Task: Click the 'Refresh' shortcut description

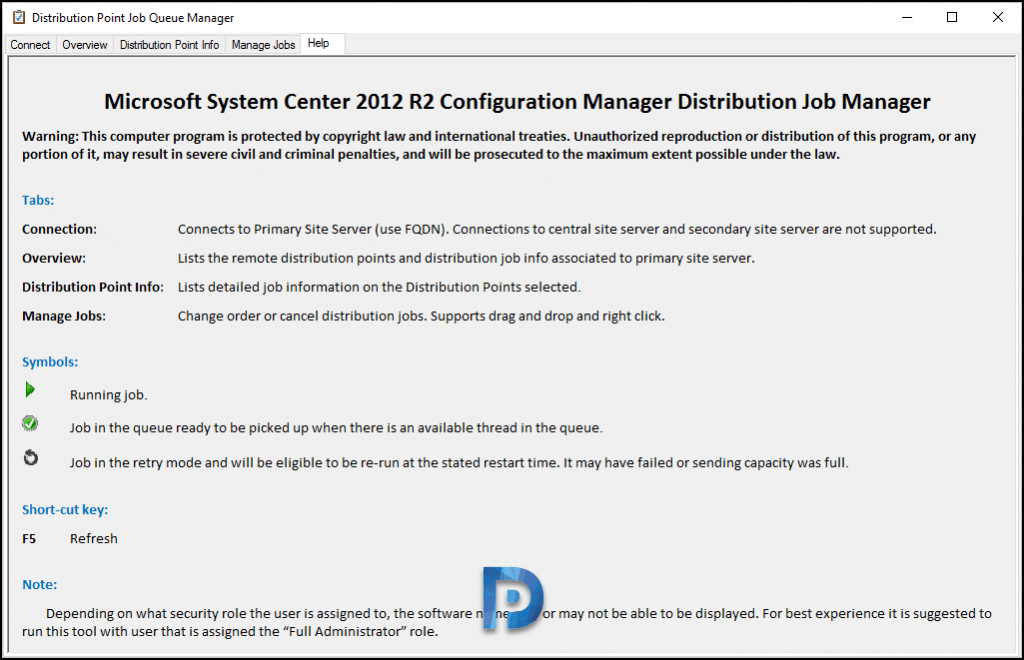Action: click(93, 539)
